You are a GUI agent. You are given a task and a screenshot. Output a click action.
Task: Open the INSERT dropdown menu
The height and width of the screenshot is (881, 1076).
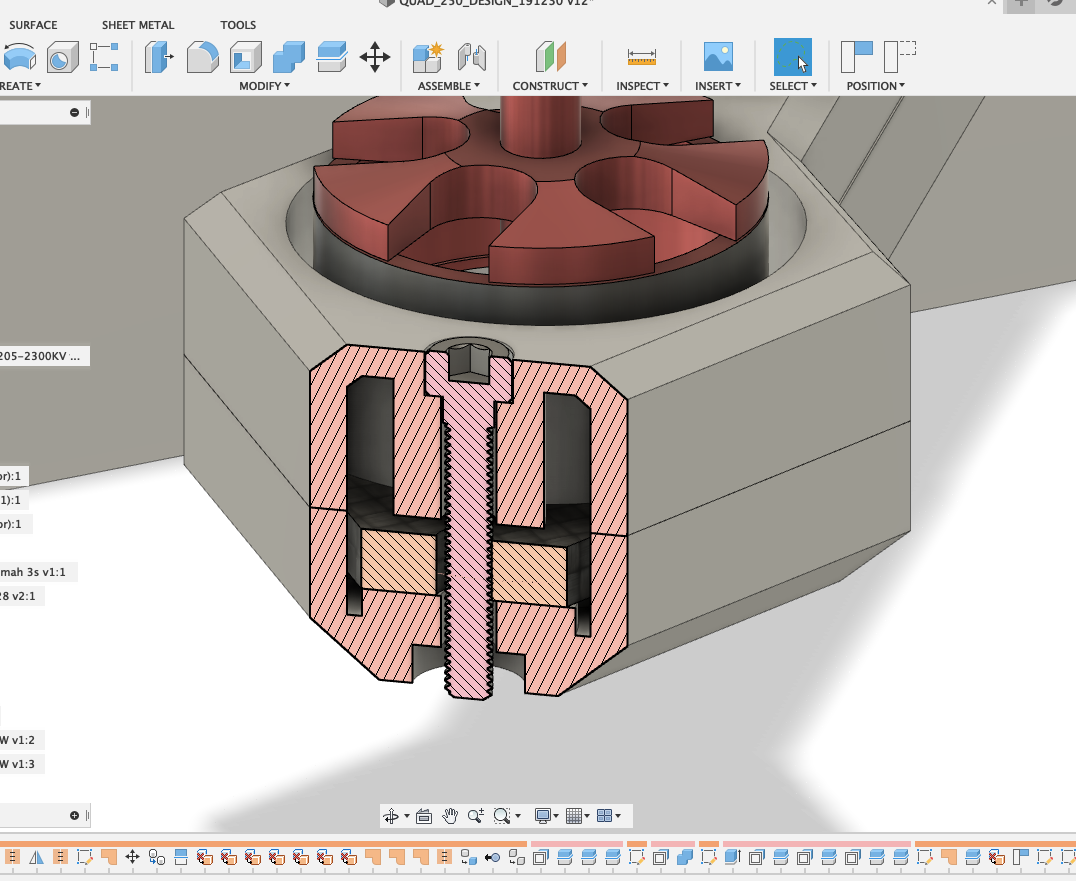(x=718, y=86)
